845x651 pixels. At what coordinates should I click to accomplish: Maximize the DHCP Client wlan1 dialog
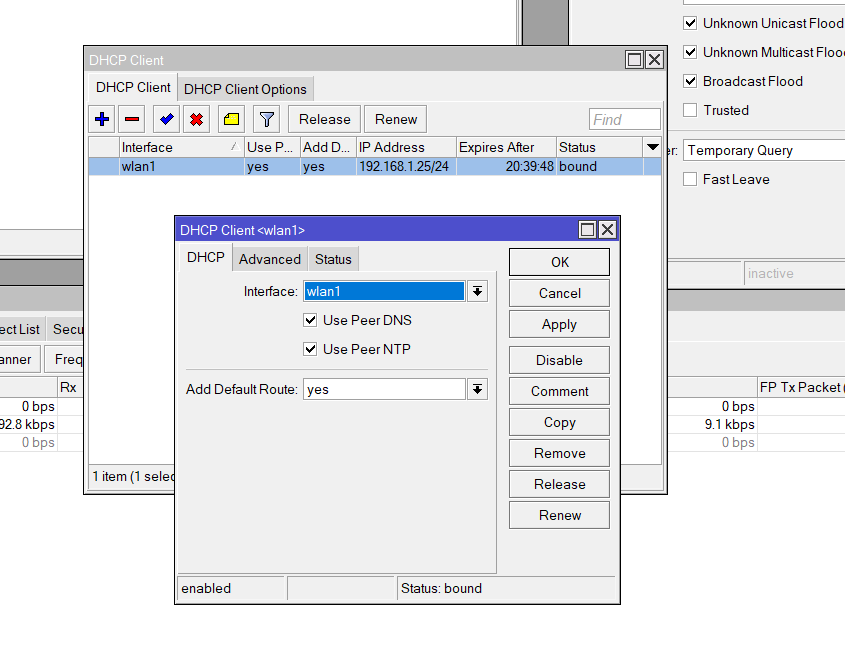pos(587,230)
